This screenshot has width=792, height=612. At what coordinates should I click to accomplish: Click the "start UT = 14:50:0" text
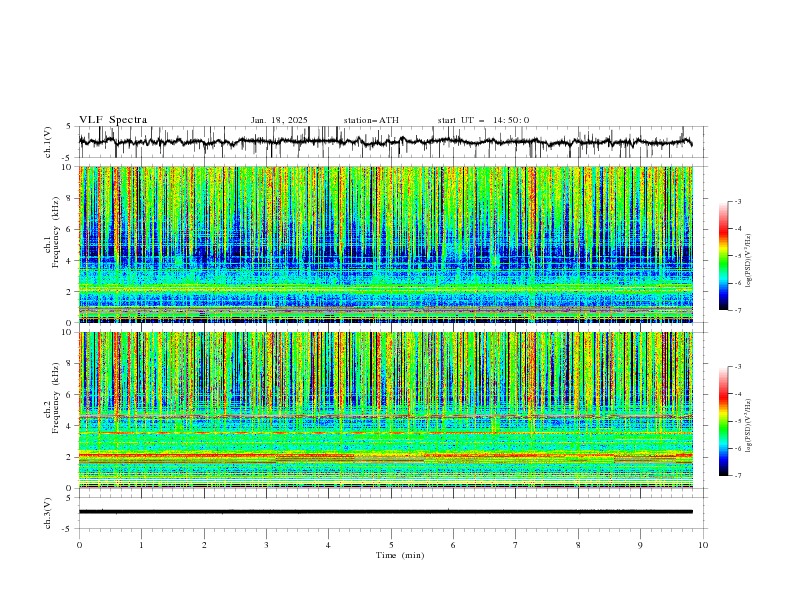tap(483, 120)
